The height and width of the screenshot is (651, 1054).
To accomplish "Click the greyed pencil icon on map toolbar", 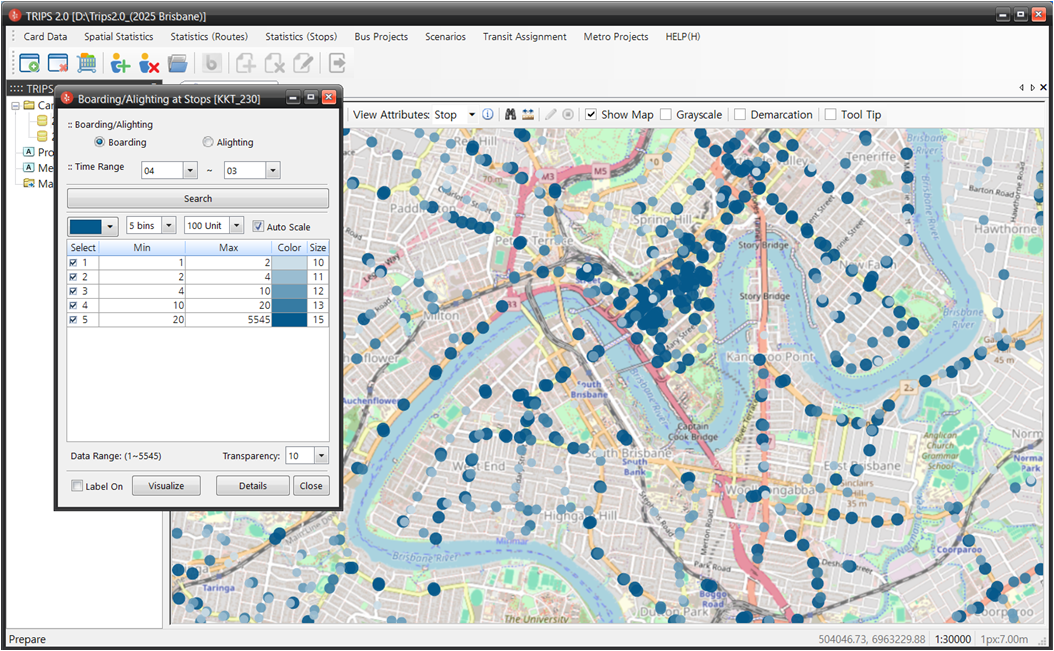I will 551,114.
